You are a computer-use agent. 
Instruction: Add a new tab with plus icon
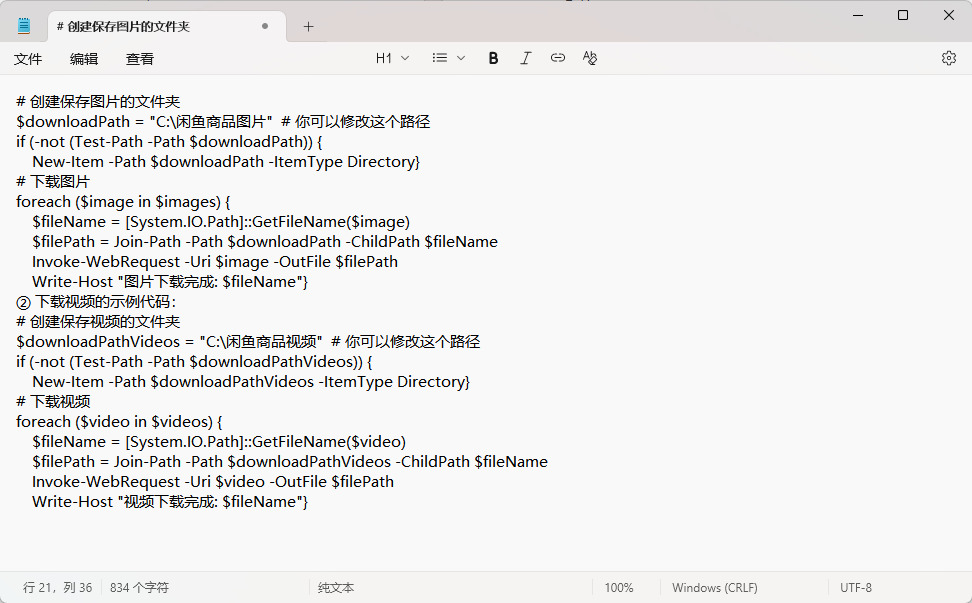click(308, 27)
